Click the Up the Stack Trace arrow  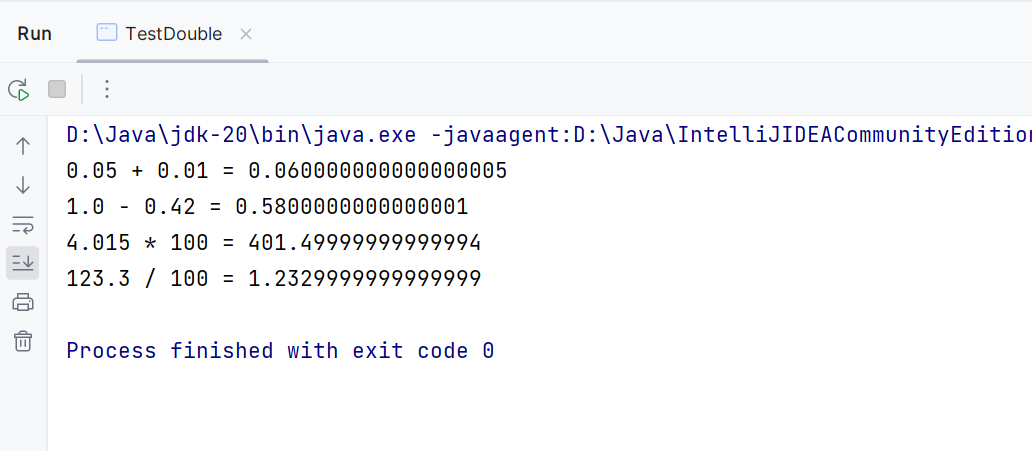(23, 146)
